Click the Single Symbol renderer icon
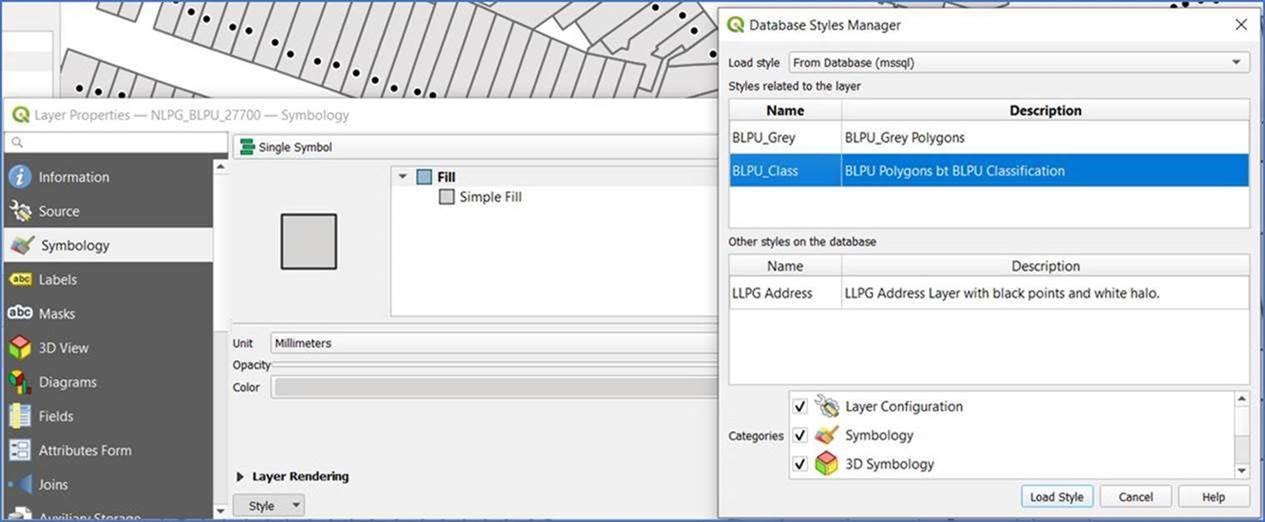1265x522 pixels. (247, 147)
